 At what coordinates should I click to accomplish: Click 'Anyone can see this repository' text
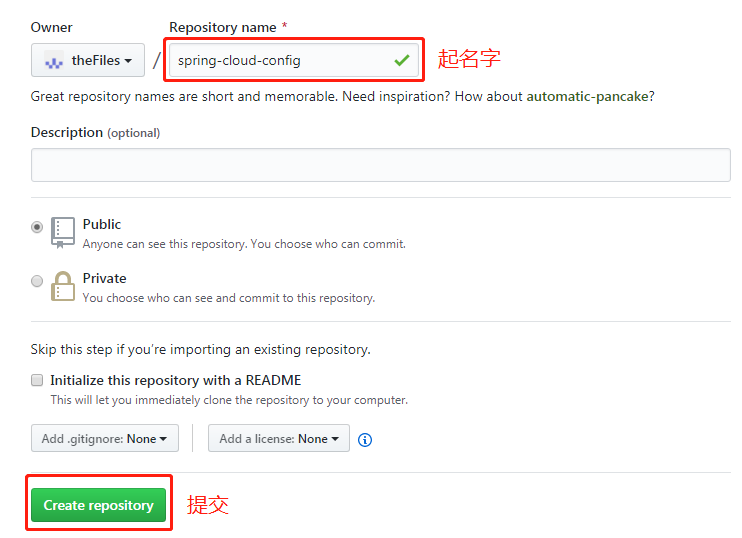pyautogui.click(x=244, y=244)
